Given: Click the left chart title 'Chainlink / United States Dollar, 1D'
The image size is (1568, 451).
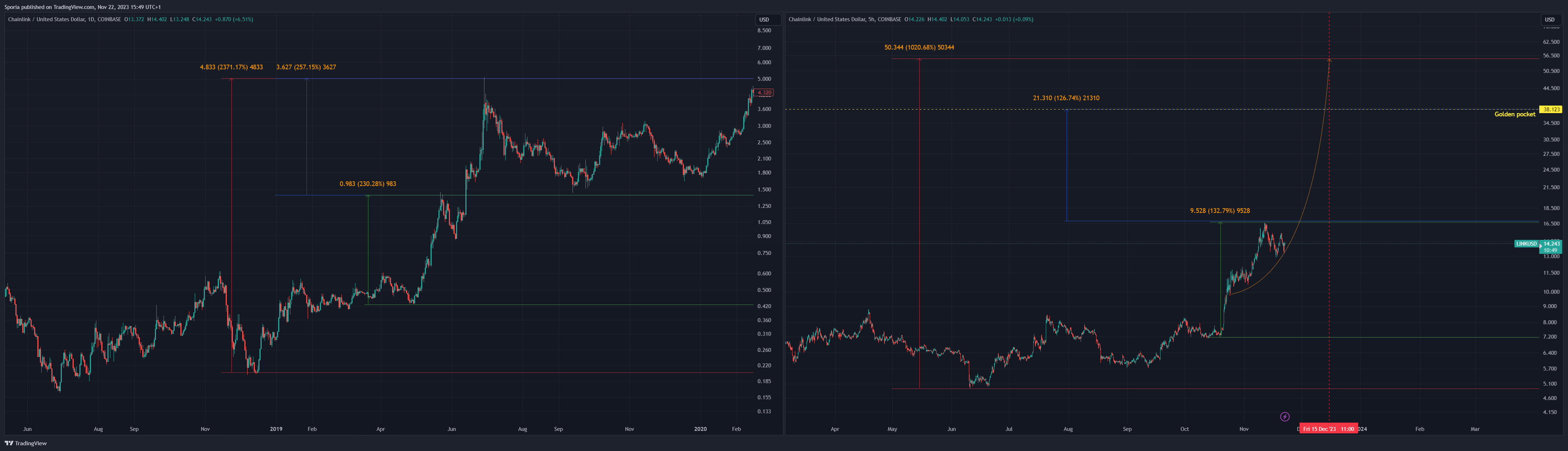Looking at the screenshot, I should (x=52, y=19).
